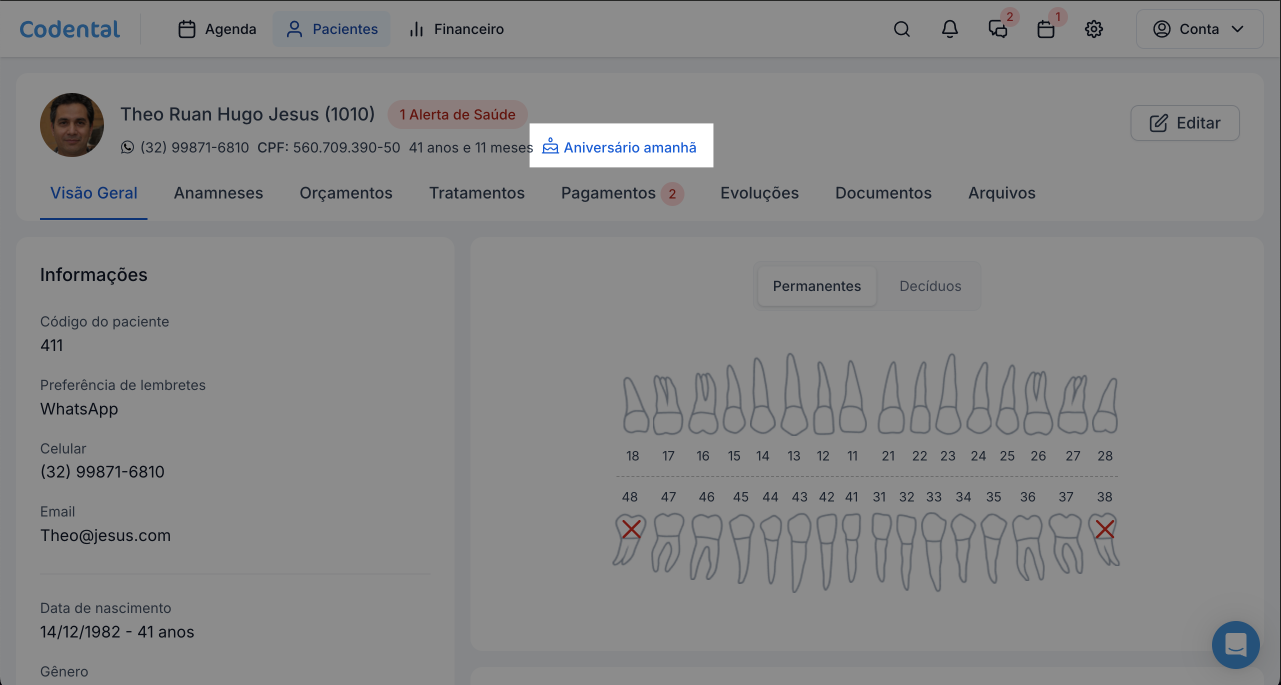Screen dimensions: 1281x685
Task: Go to the Anamneses tab
Action: pyautogui.click(x=218, y=193)
